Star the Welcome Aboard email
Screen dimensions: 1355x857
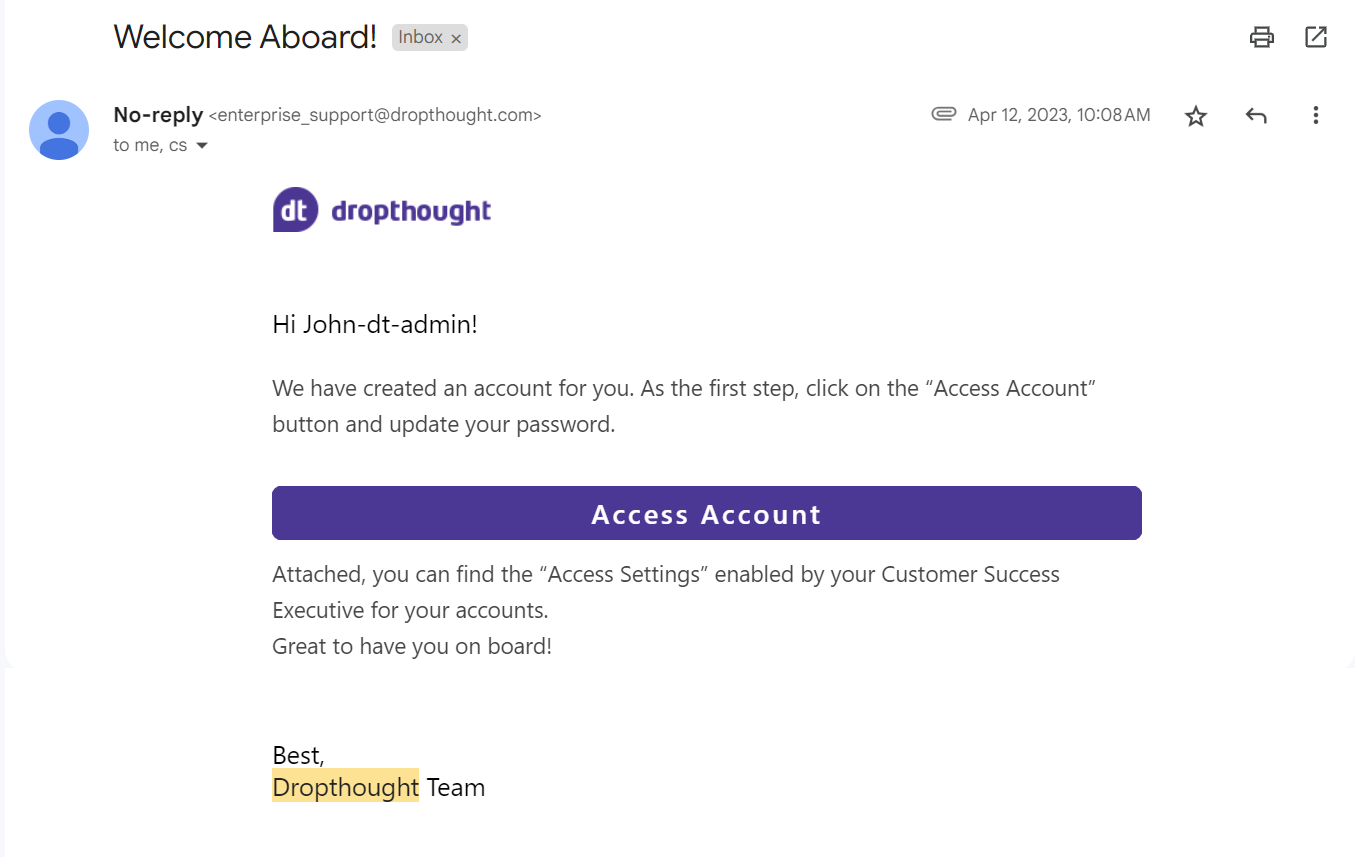[1196, 116]
